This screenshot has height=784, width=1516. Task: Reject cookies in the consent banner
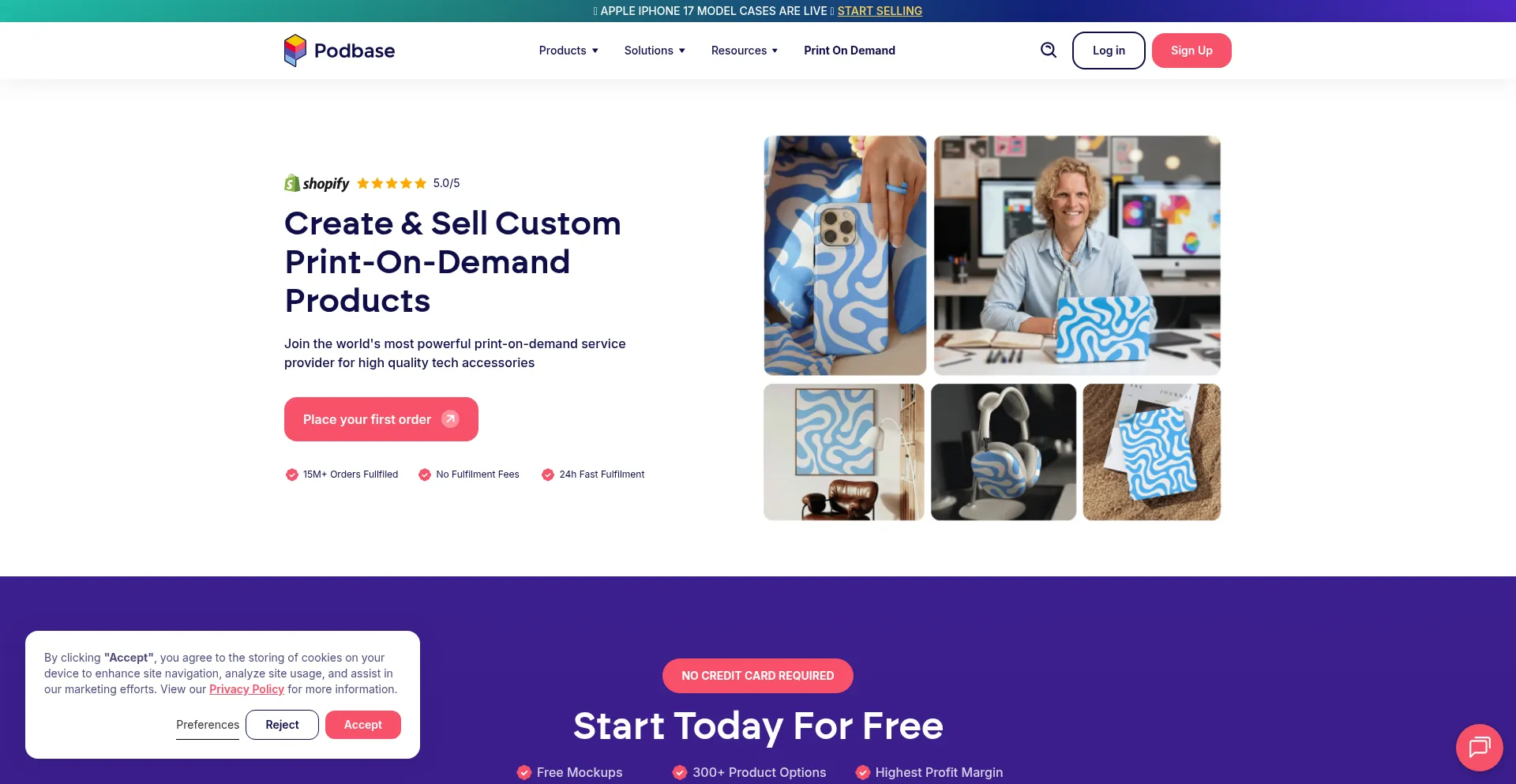pyautogui.click(x=282, y=725)
